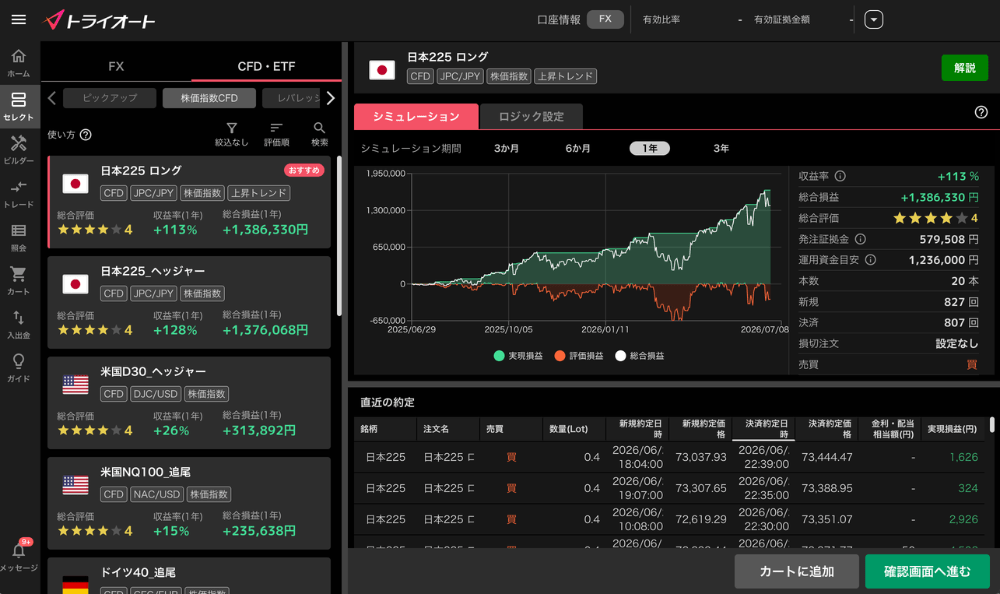
Task: Click the Japan flag in the header
Action: pyautogui.click(x=381, y=70)
